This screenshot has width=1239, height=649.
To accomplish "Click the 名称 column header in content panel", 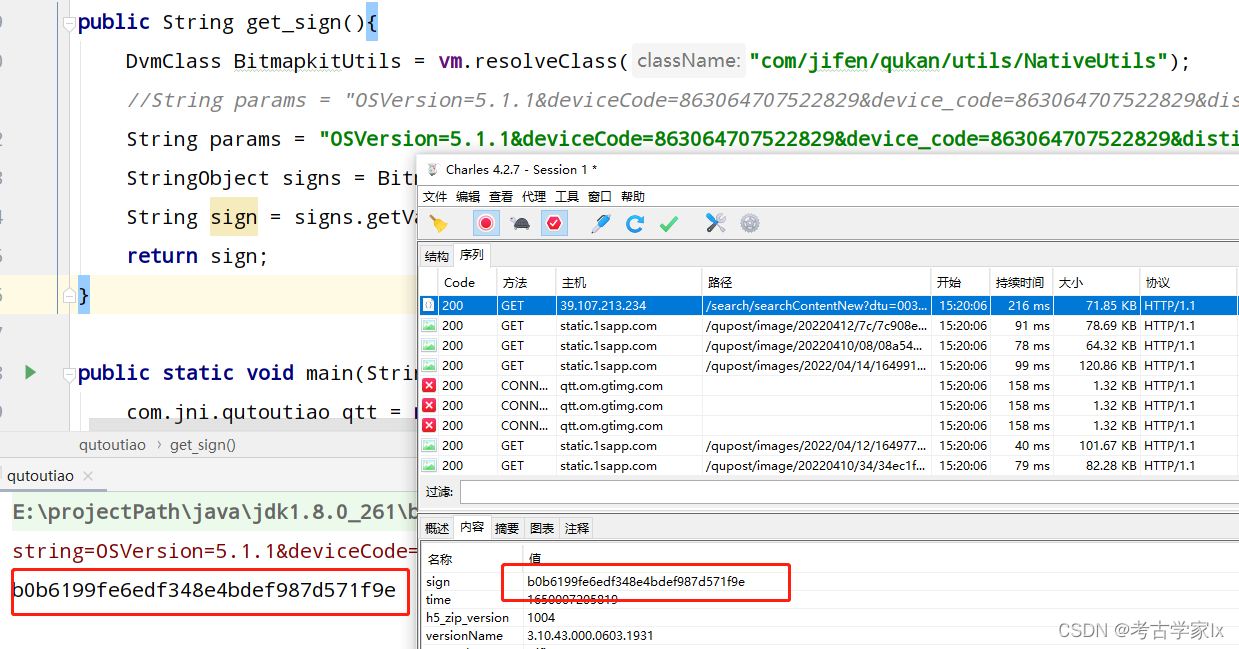I will (439, 559).
